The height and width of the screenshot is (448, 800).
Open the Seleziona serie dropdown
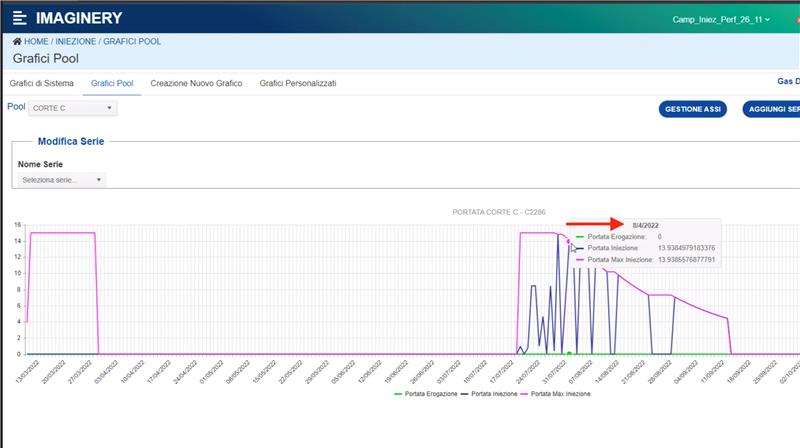(x=62, y=180)
